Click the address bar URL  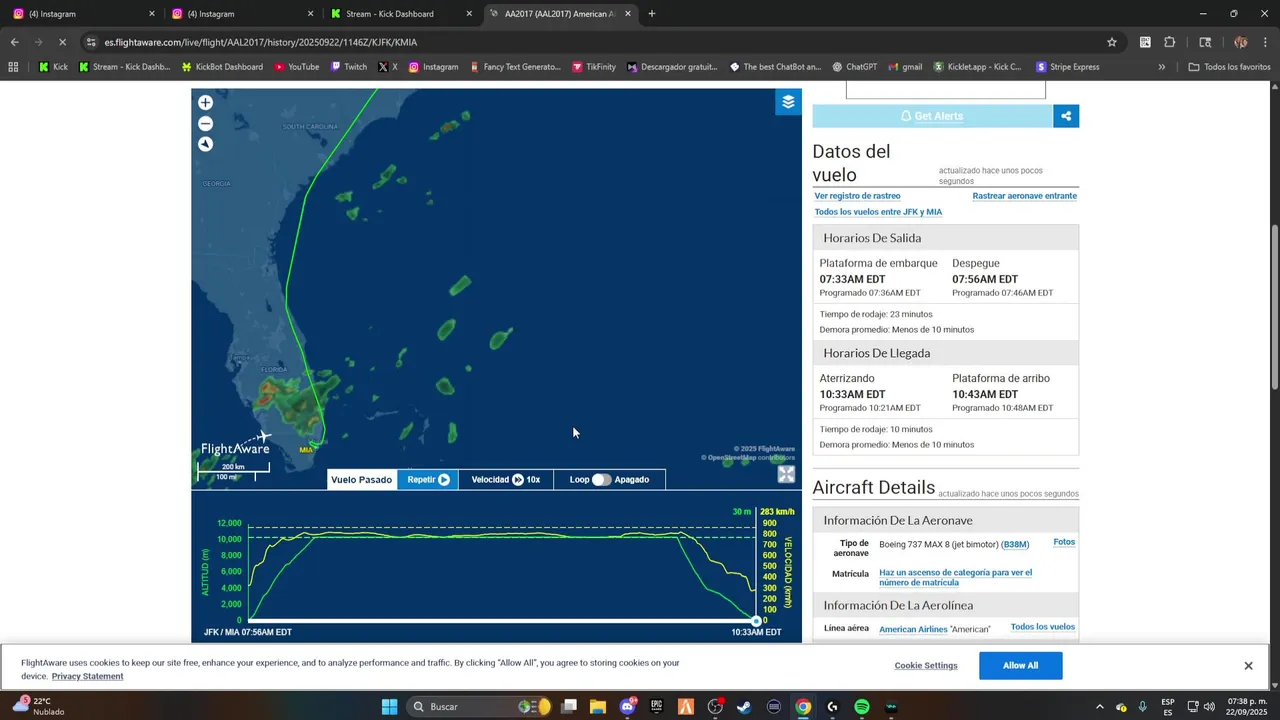click(x=260, y=42)
